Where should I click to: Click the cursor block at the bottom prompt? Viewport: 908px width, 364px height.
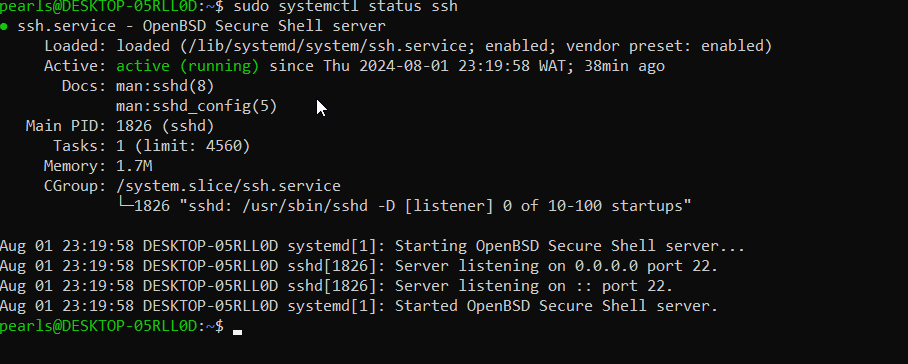237,332
